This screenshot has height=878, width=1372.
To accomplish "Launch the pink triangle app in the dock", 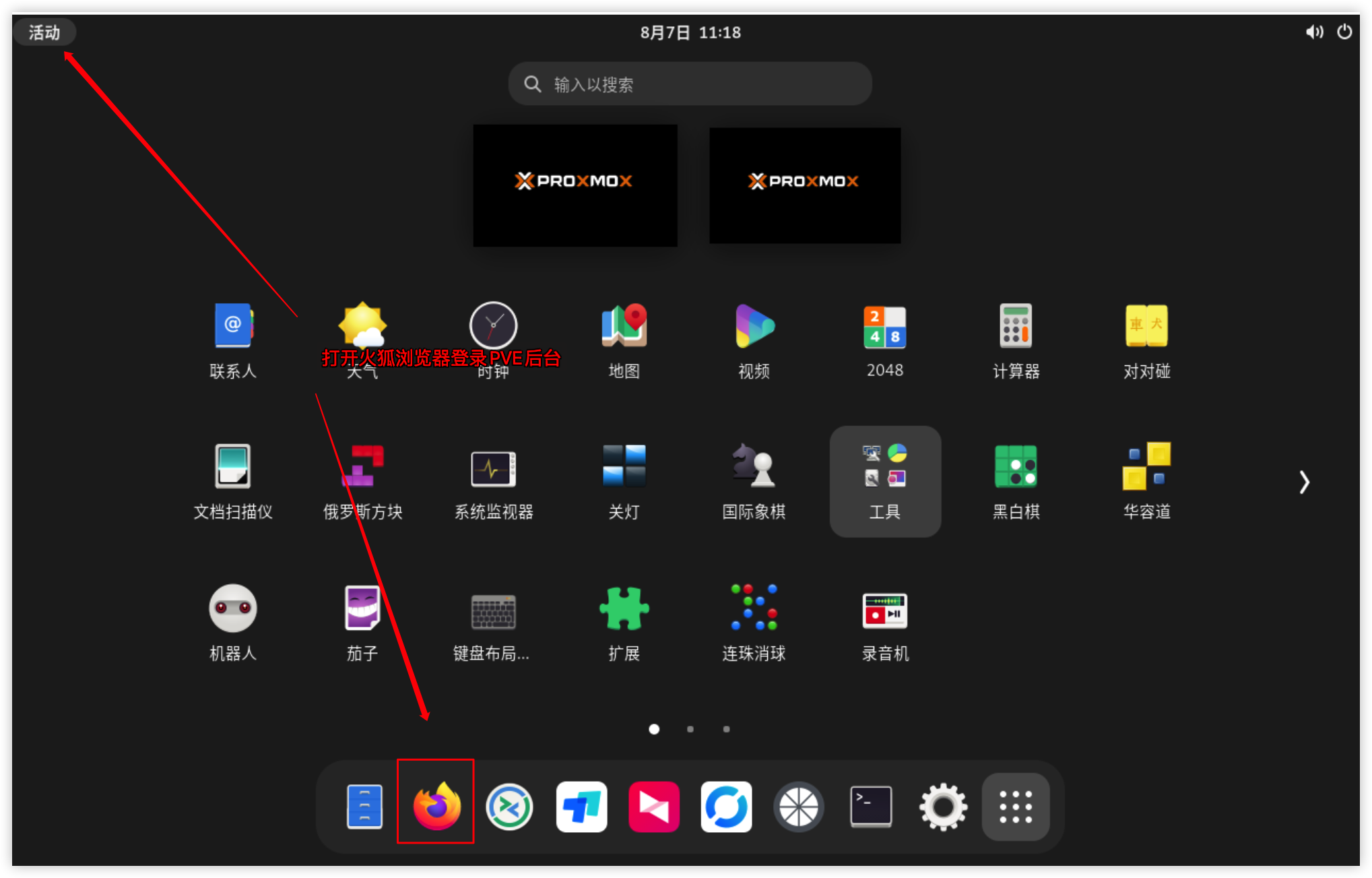I will pyautogui.click(x=653, y=806).
